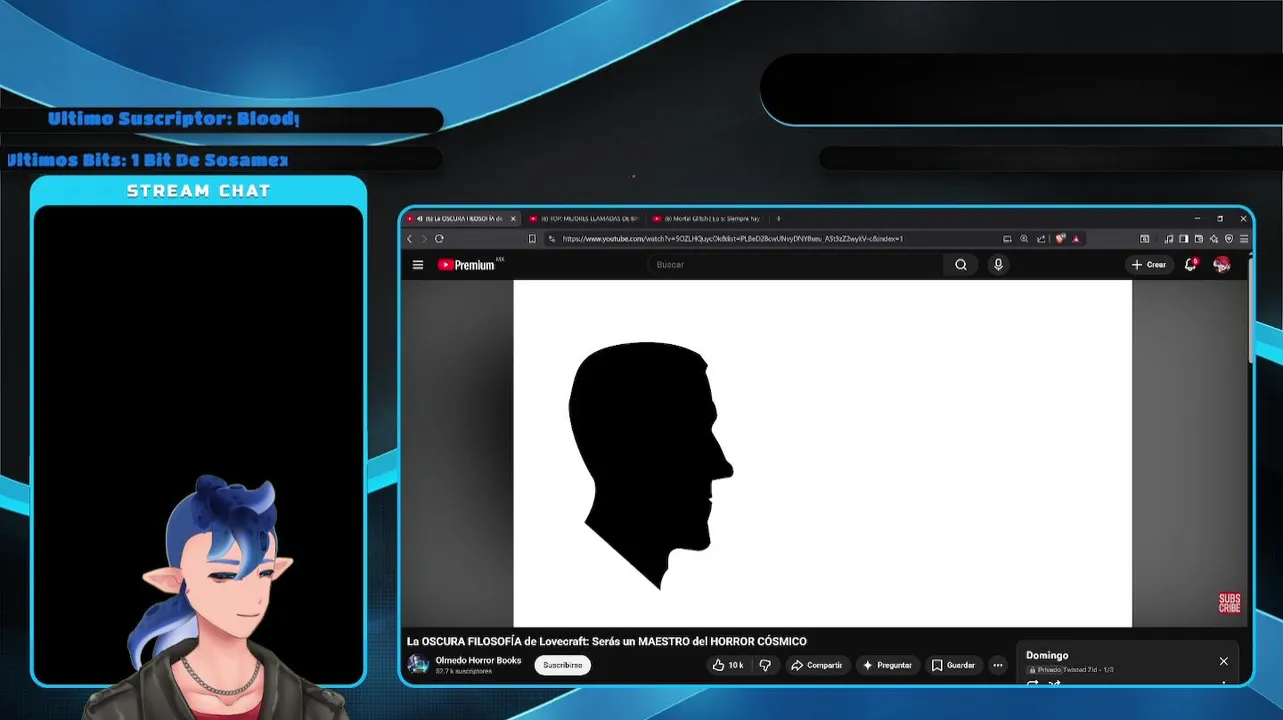The image size is (1283, 720).
Task: Bookmark this page using the bookmark icon
Action: pyautogui.click(x=532, y=239)
